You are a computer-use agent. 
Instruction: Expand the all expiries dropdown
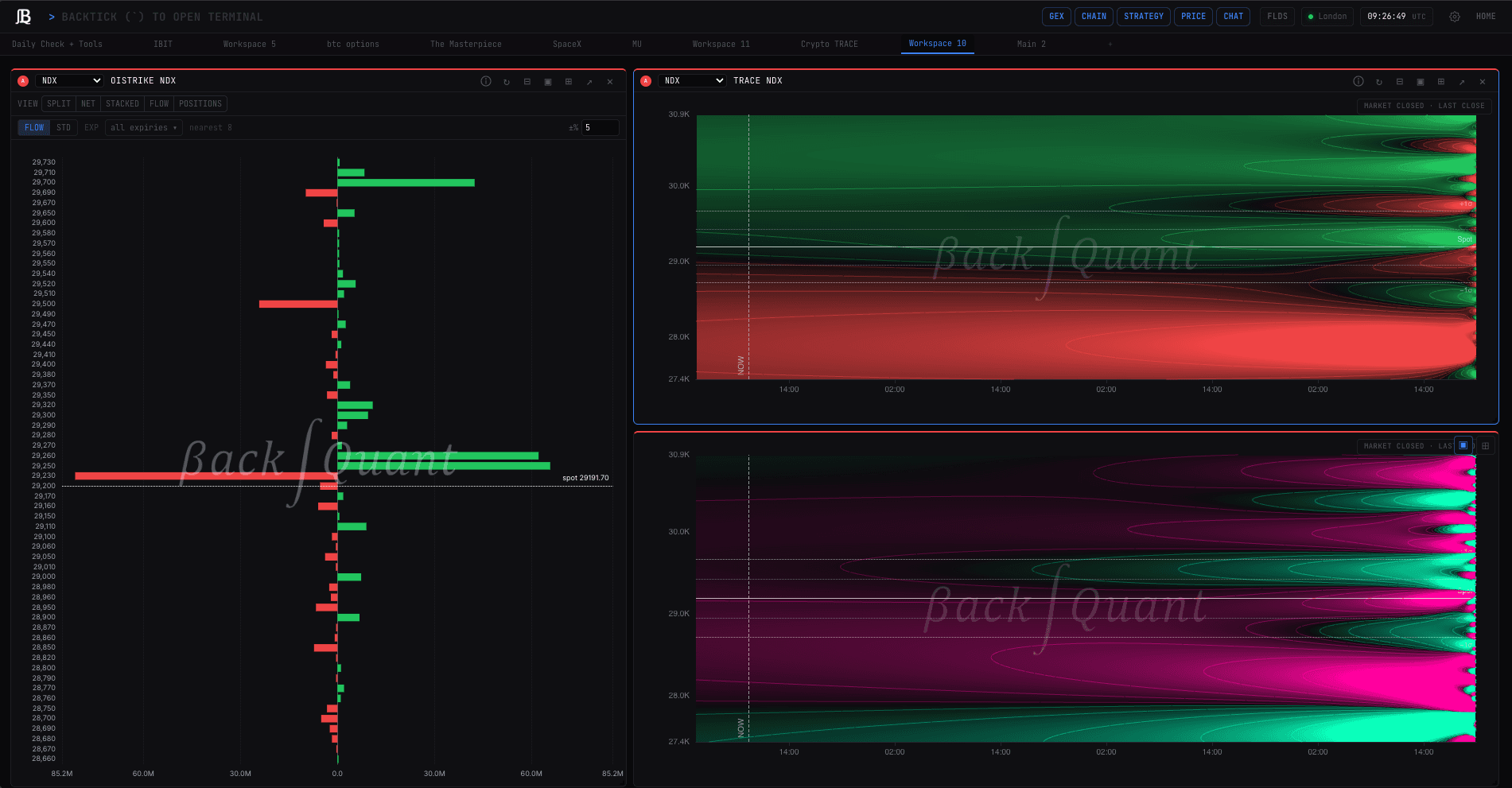point(144,128)
